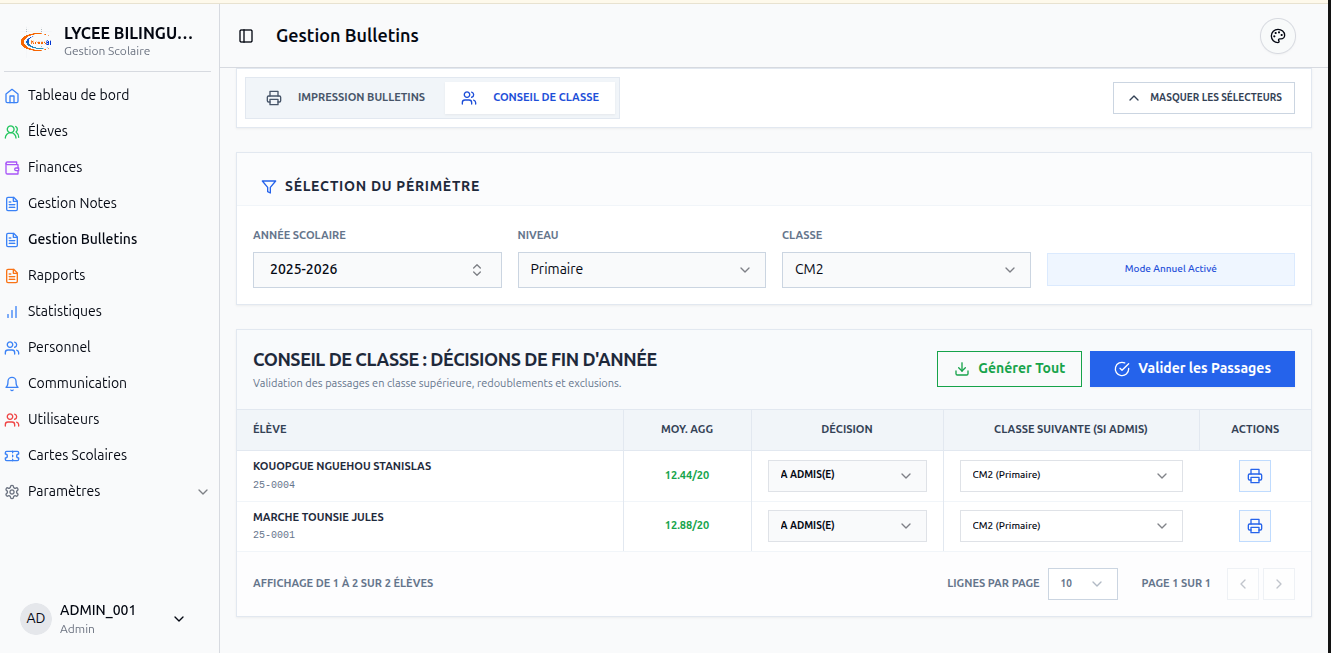
Task: Open the Classe CM2 dropdown
Action: (x=906, y=270)
